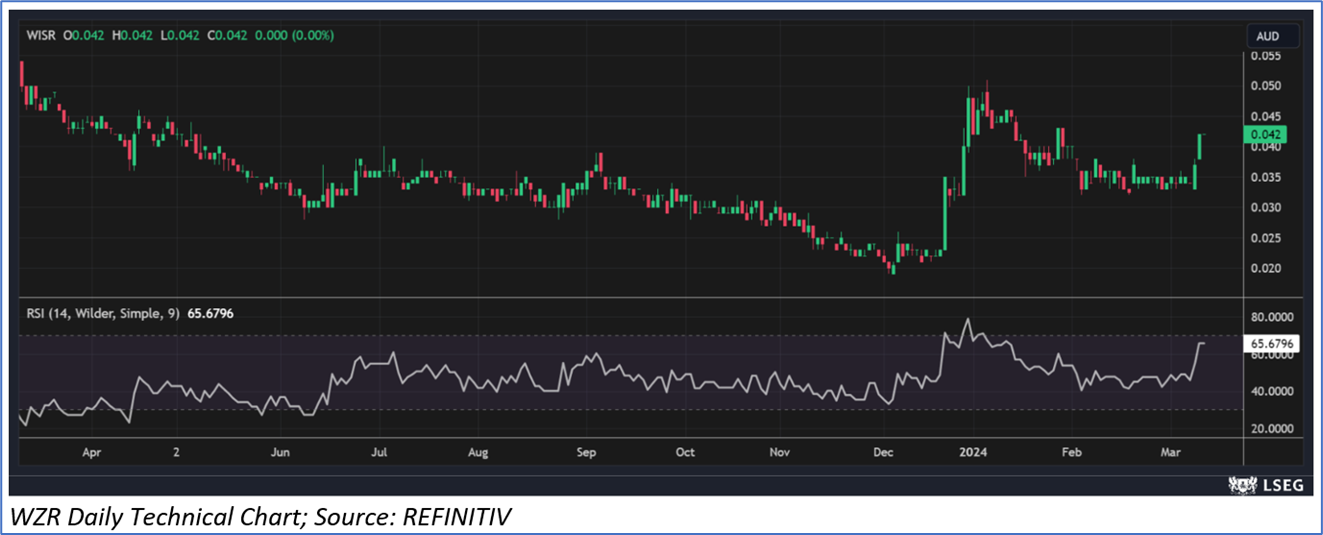Click the WISR ticker symbol label
Screen dimensions: 1323x535
pyautogui.click(x=41, y=36)
